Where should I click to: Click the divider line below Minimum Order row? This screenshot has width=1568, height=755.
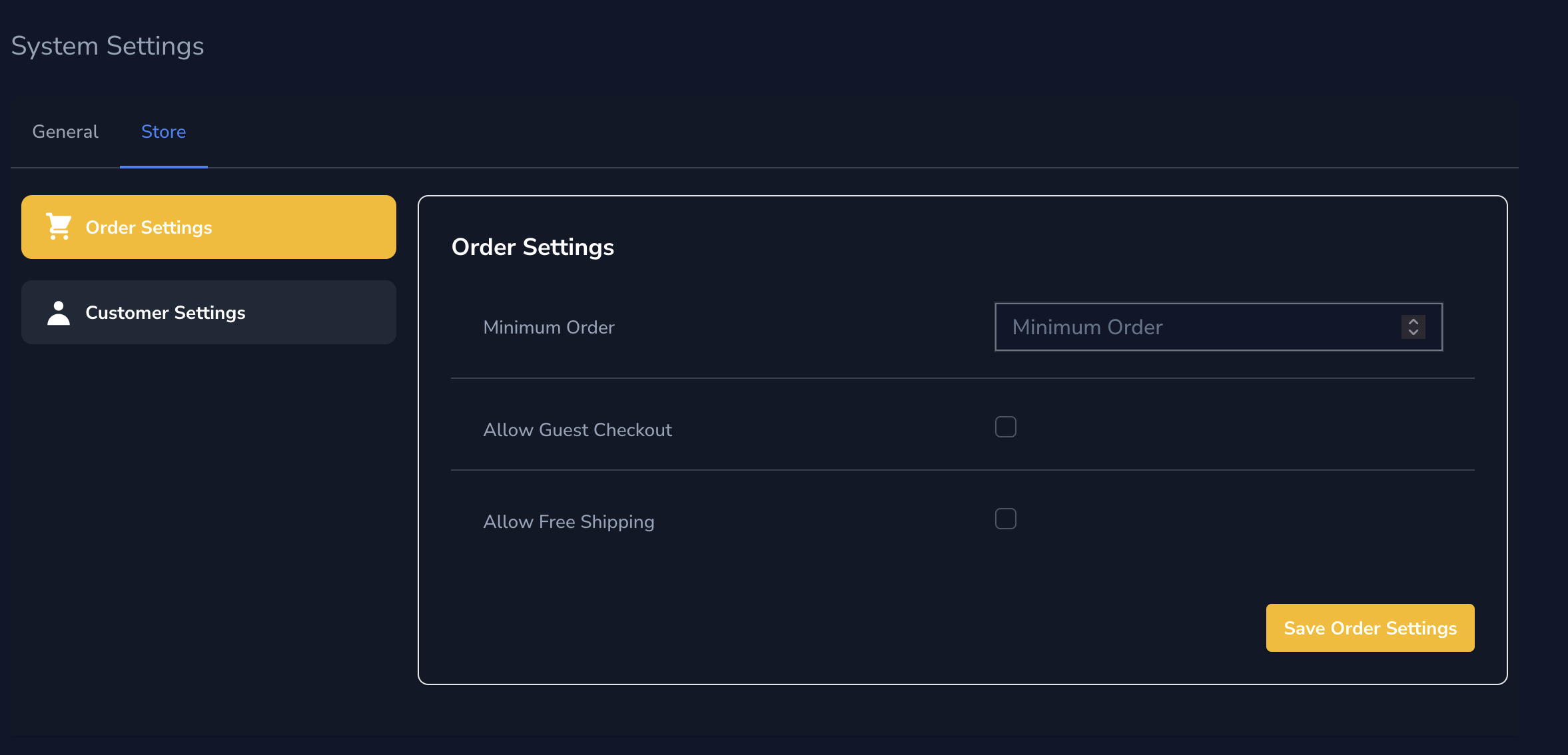click(963, 378)
